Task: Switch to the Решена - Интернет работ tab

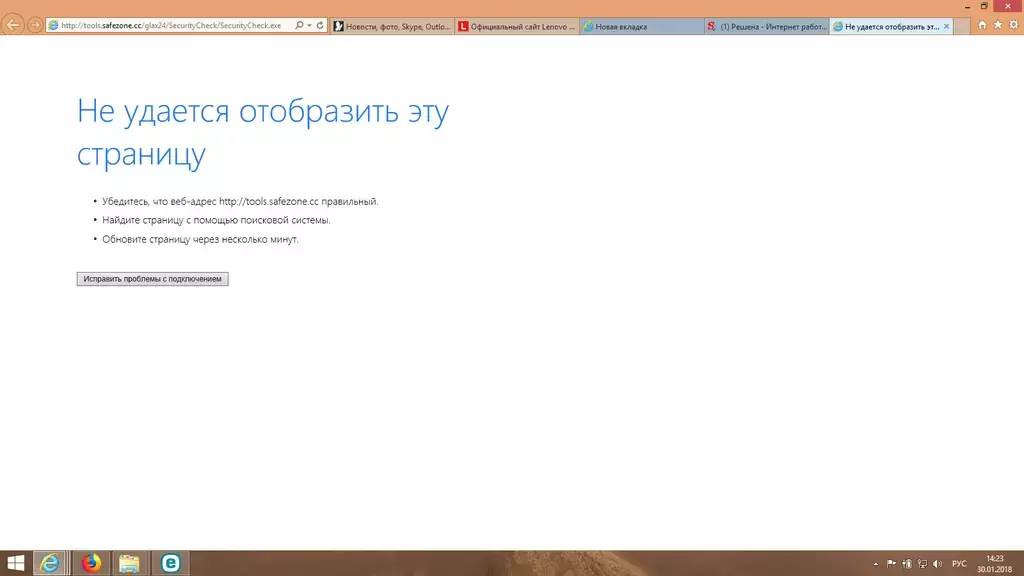Action: point(766,26)
